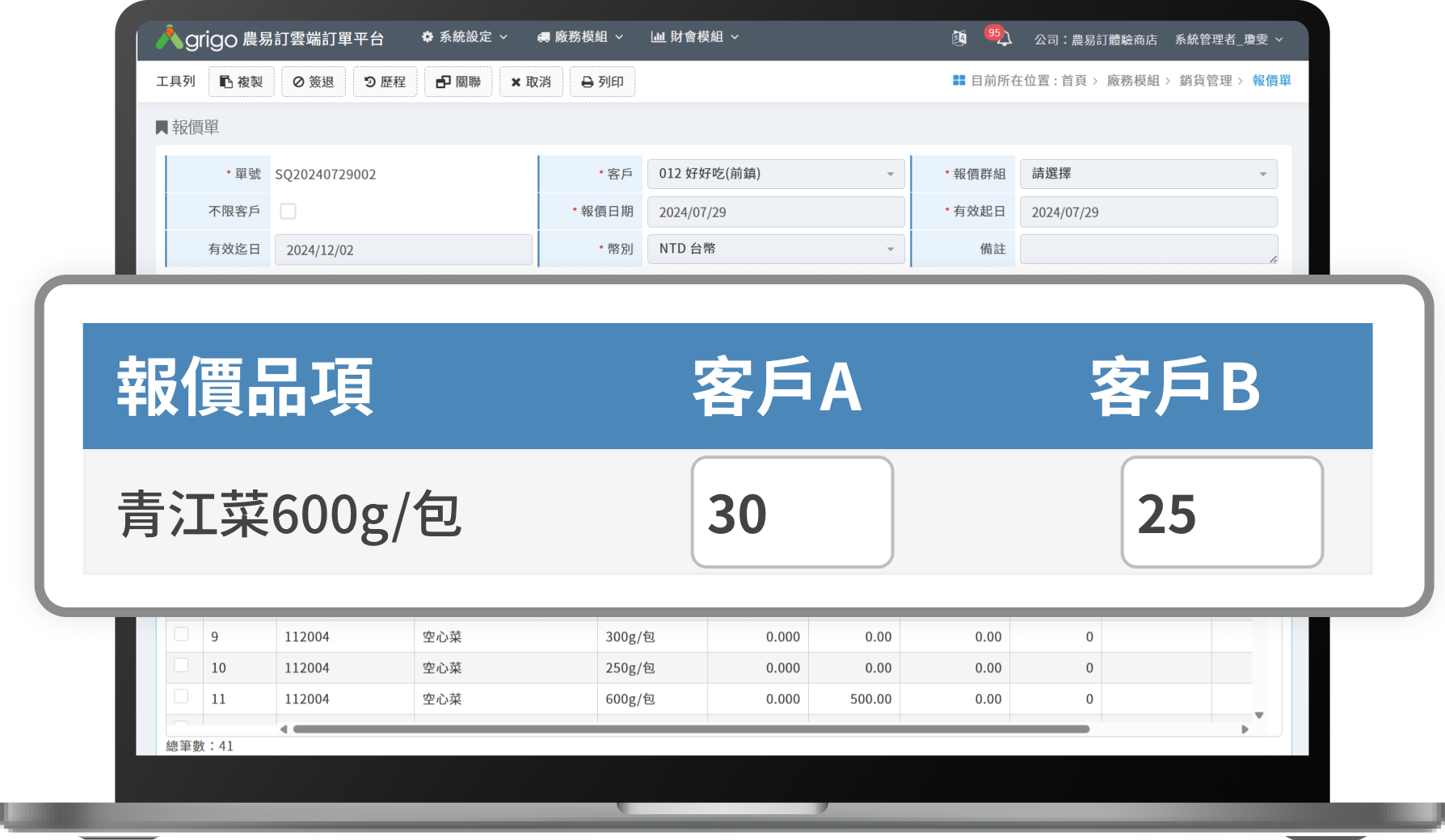Open the notification bell with 95 alerts
The height and width of the screenshot is (840, 1445).
pyautogui.click(x=1002, y=37)
